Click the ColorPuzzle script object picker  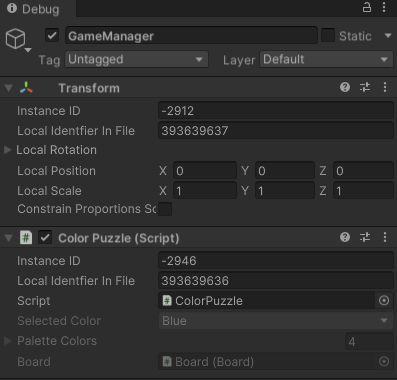[384, 301]
